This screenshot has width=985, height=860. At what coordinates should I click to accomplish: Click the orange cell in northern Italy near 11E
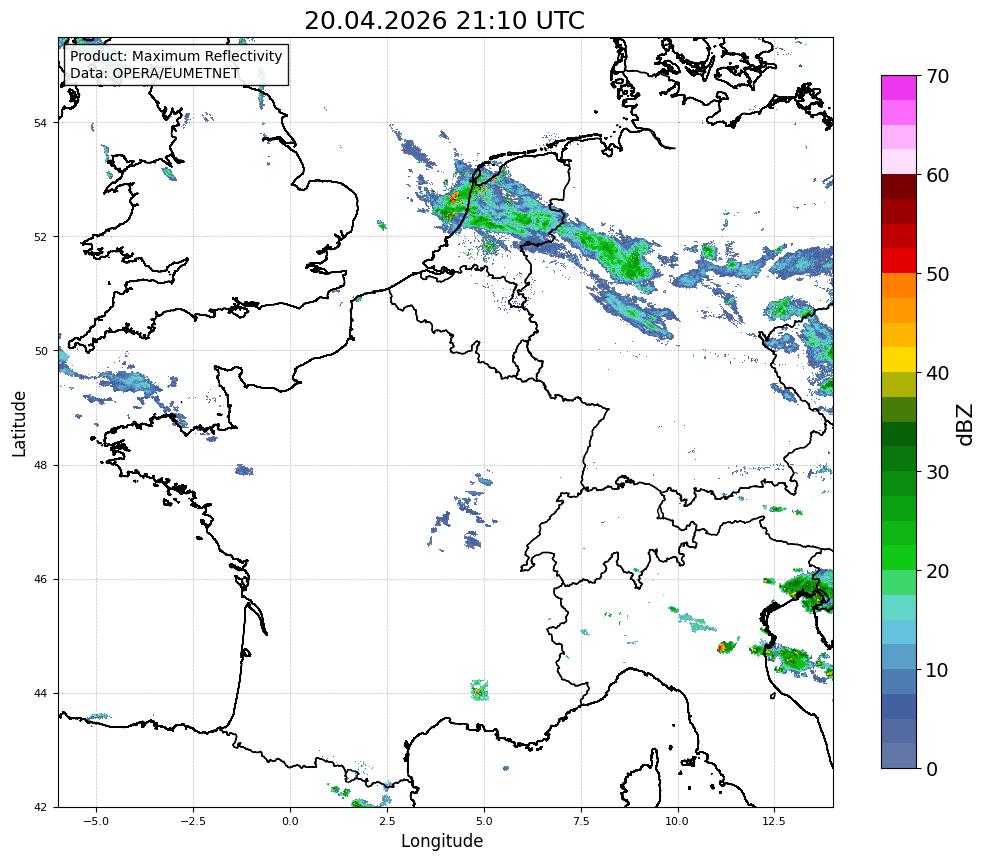point(725,646)
